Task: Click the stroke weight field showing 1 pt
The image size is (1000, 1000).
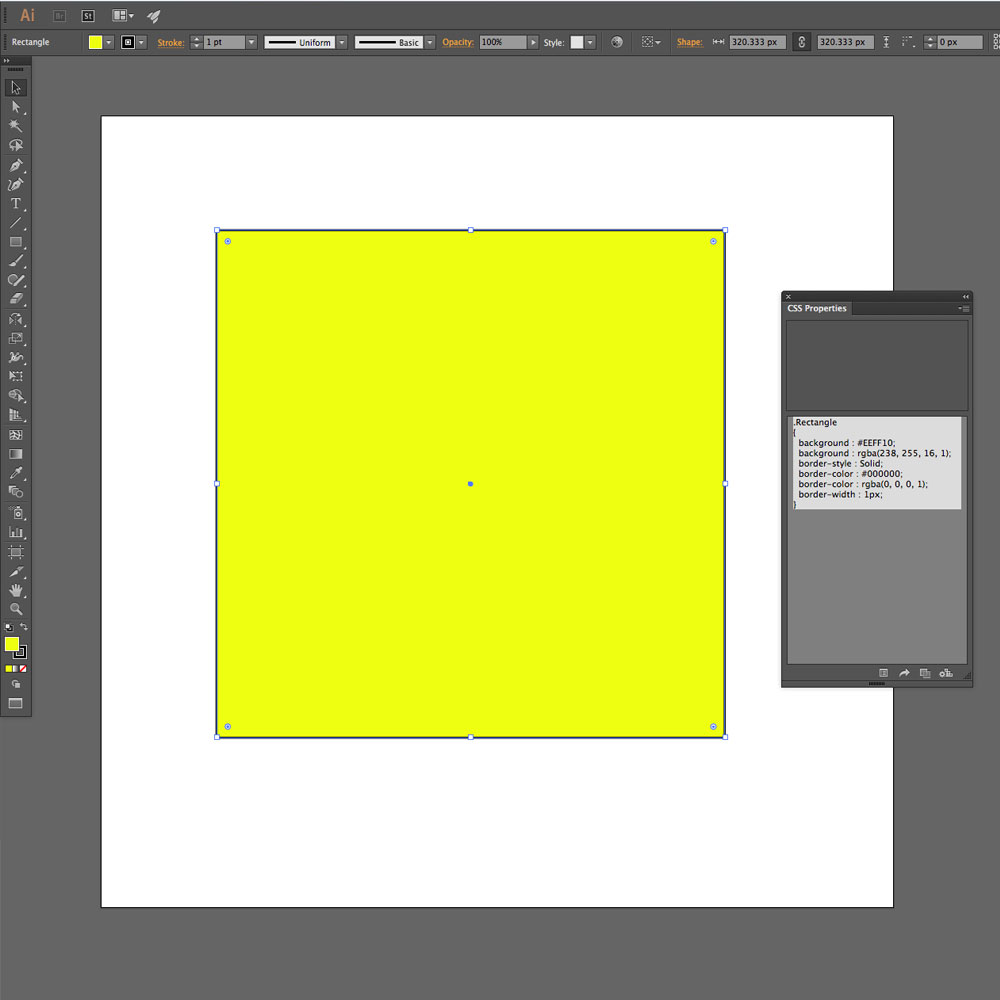Action: tap(224, 42)
